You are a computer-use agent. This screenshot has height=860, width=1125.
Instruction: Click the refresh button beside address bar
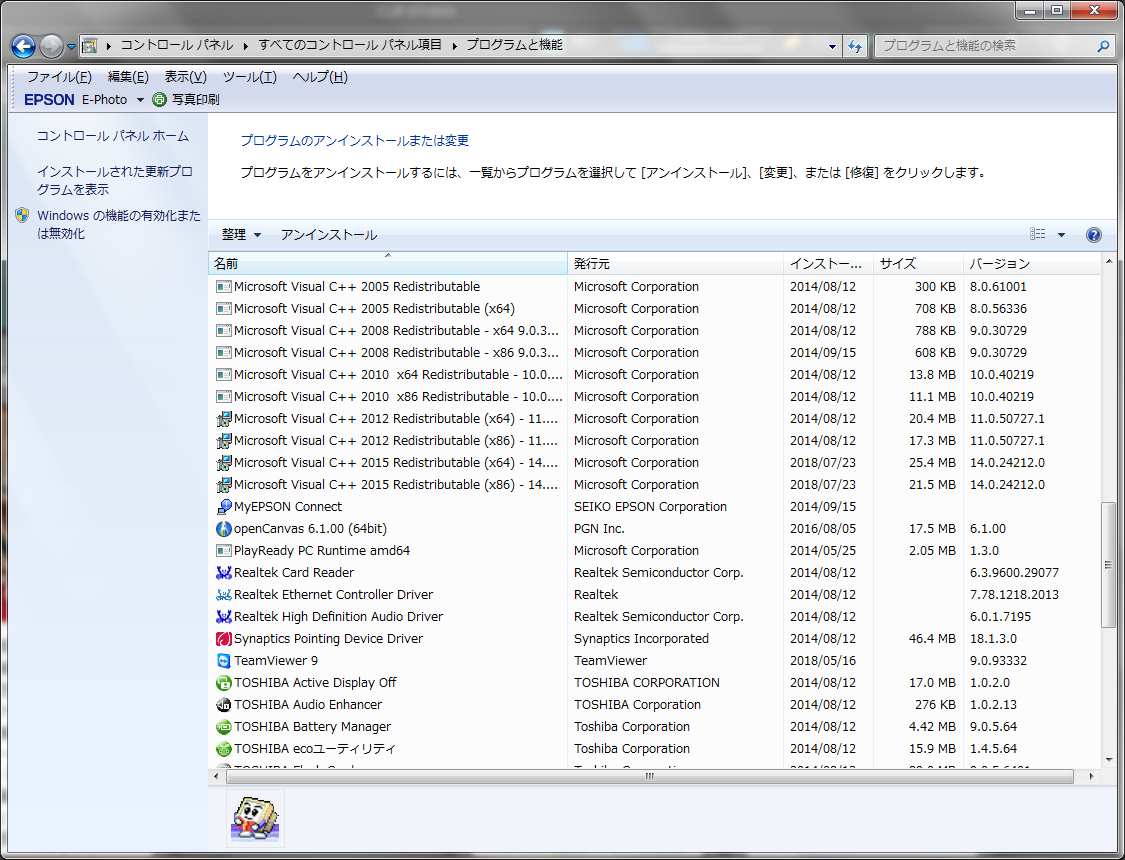[855, 46]
